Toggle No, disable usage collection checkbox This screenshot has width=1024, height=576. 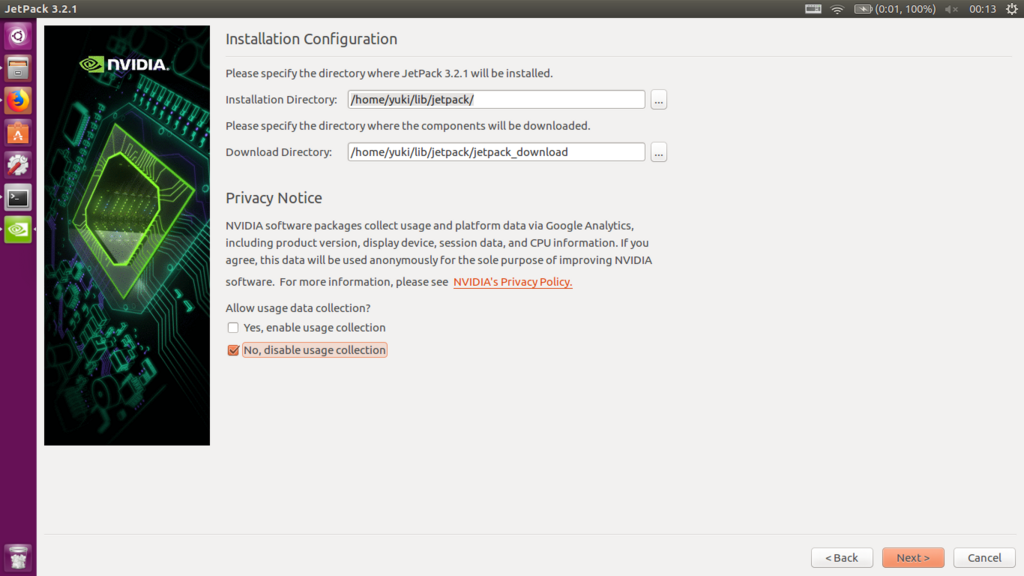point(233,350)
